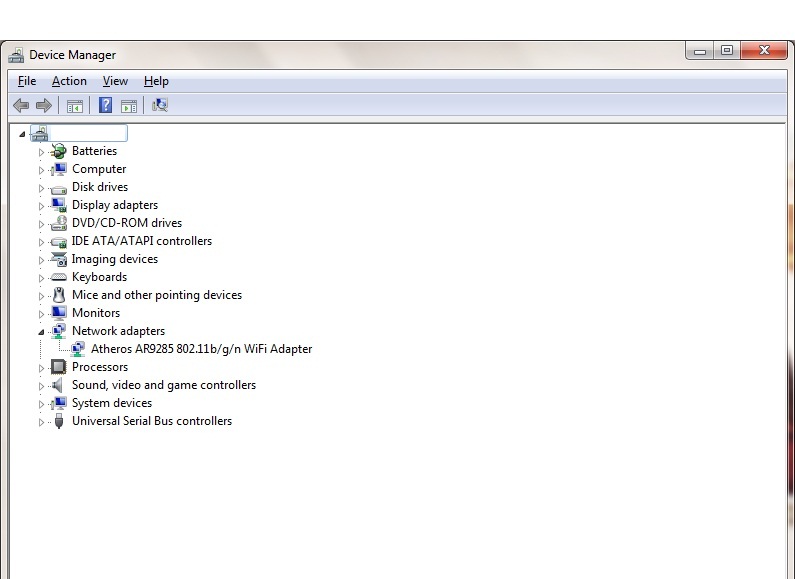Click the Processors chip icon
Screen dimensions: 795x579
tap(59, 367)
